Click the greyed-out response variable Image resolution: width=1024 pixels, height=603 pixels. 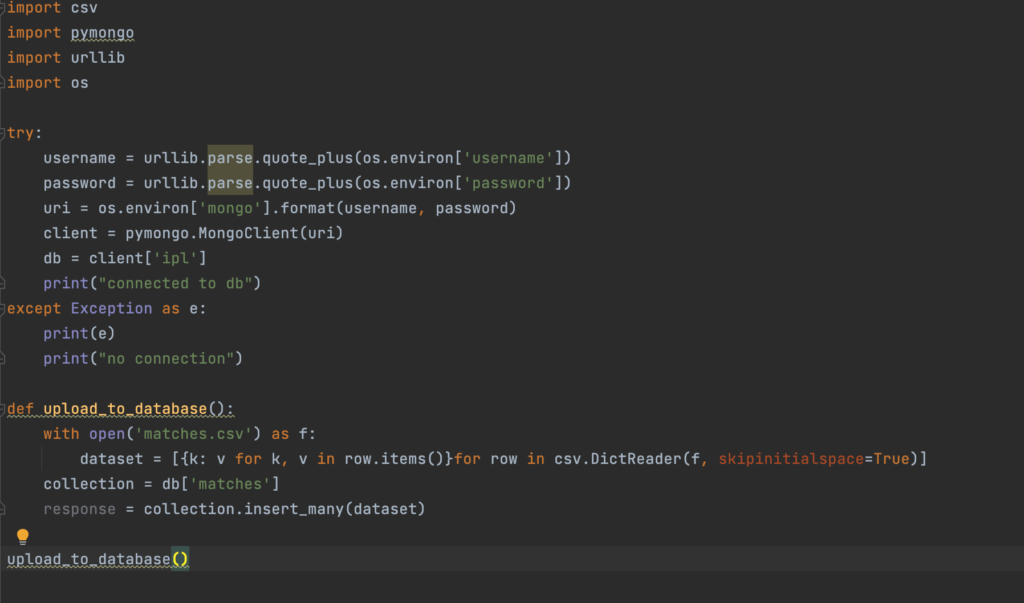pos(80,509)
